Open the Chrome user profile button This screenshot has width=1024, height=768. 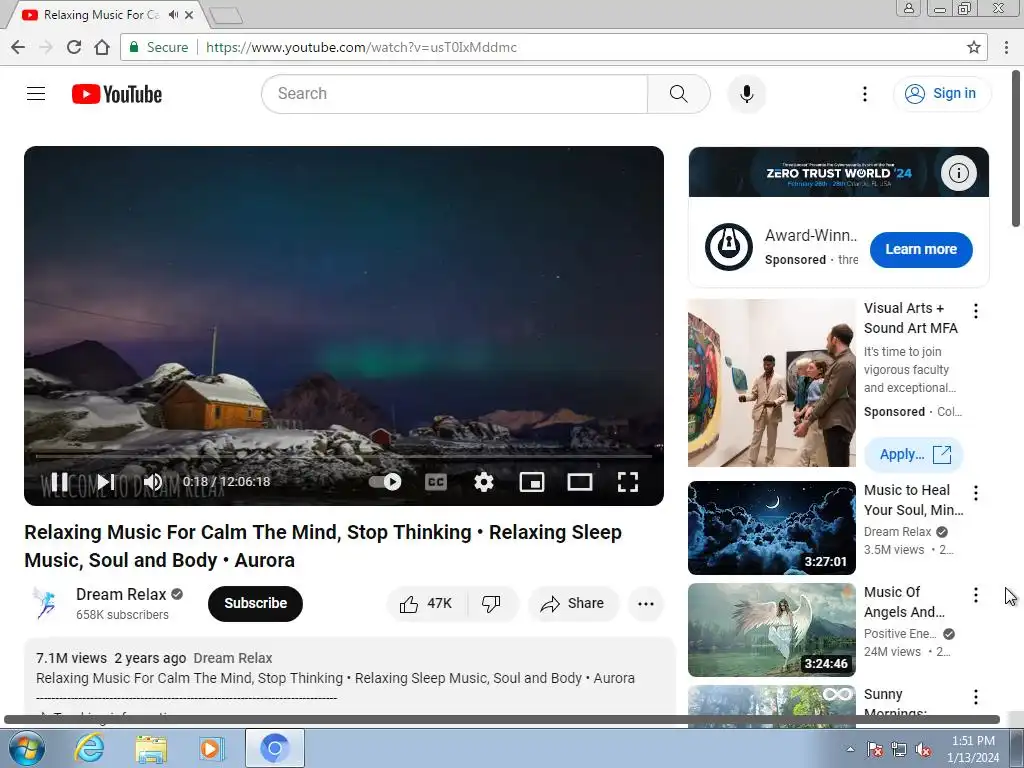908,8
